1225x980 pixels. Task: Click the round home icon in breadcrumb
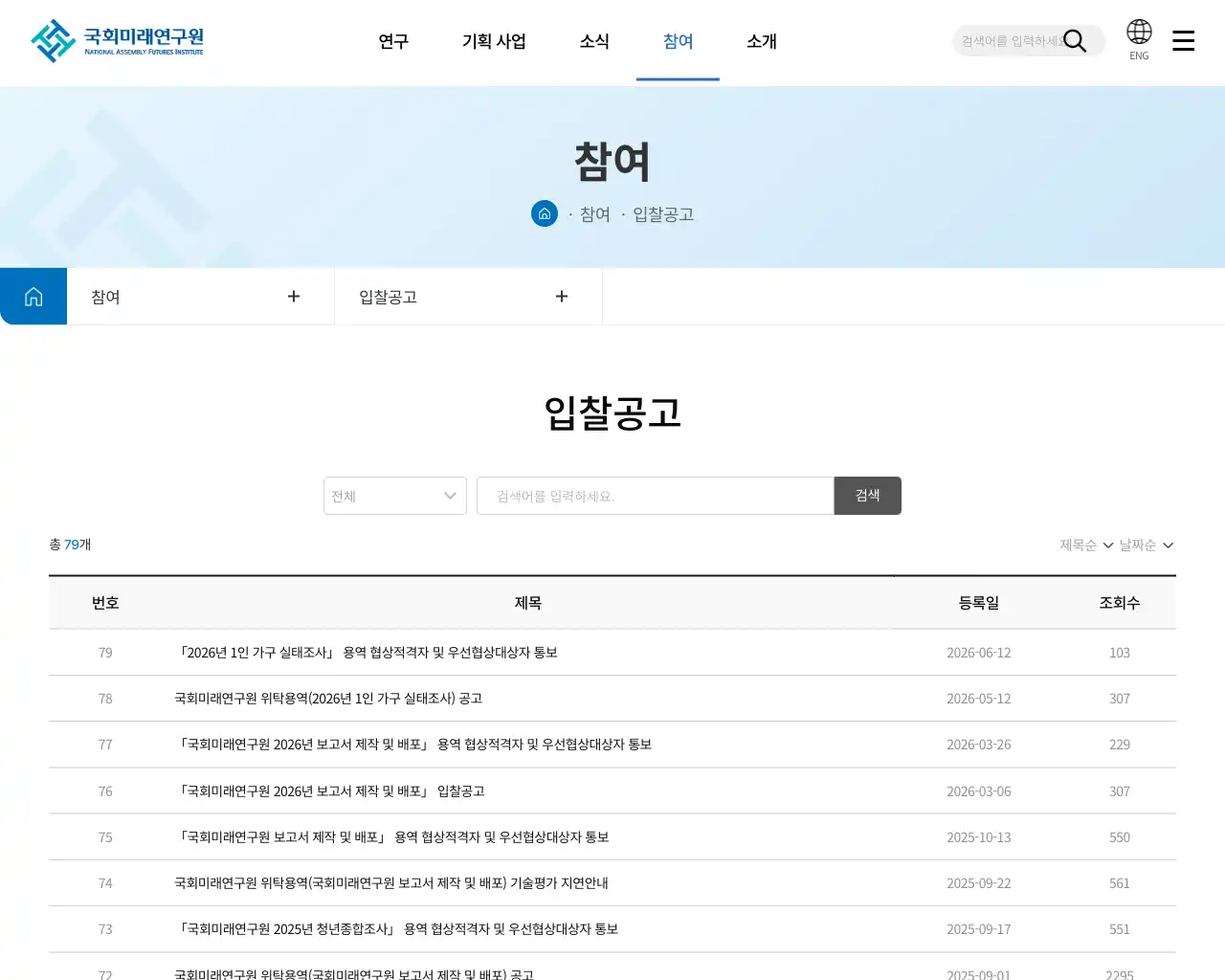545,213
